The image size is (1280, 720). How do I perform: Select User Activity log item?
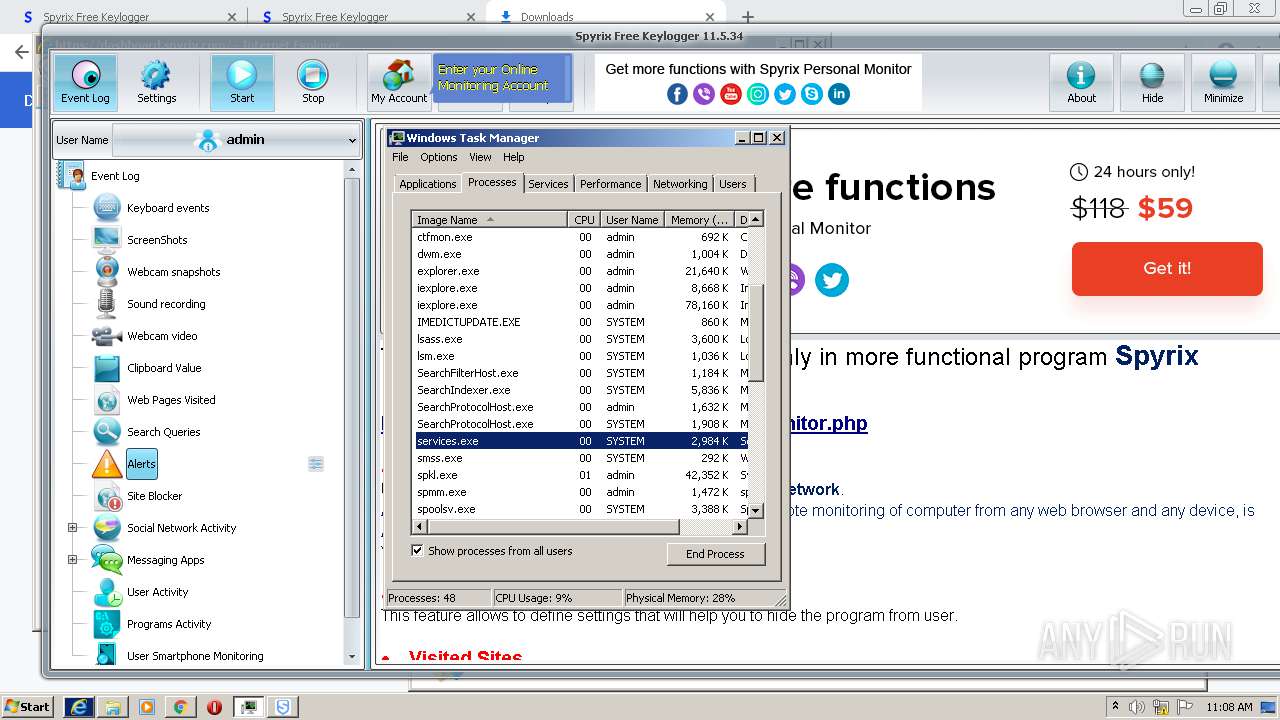pos(157,592)
